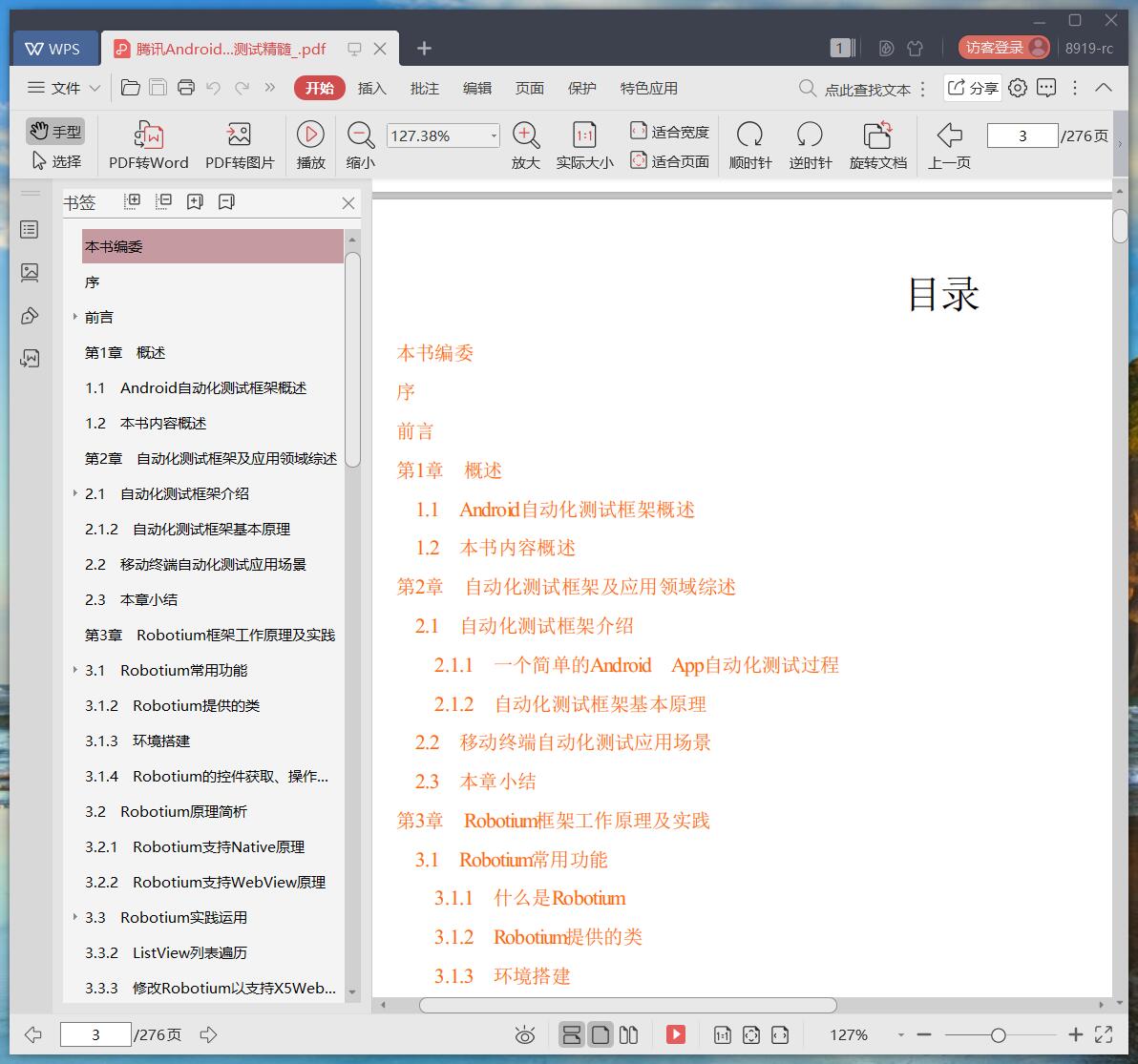Open the feedback chat icon
The image size is (1138, 1064).
1045,88
